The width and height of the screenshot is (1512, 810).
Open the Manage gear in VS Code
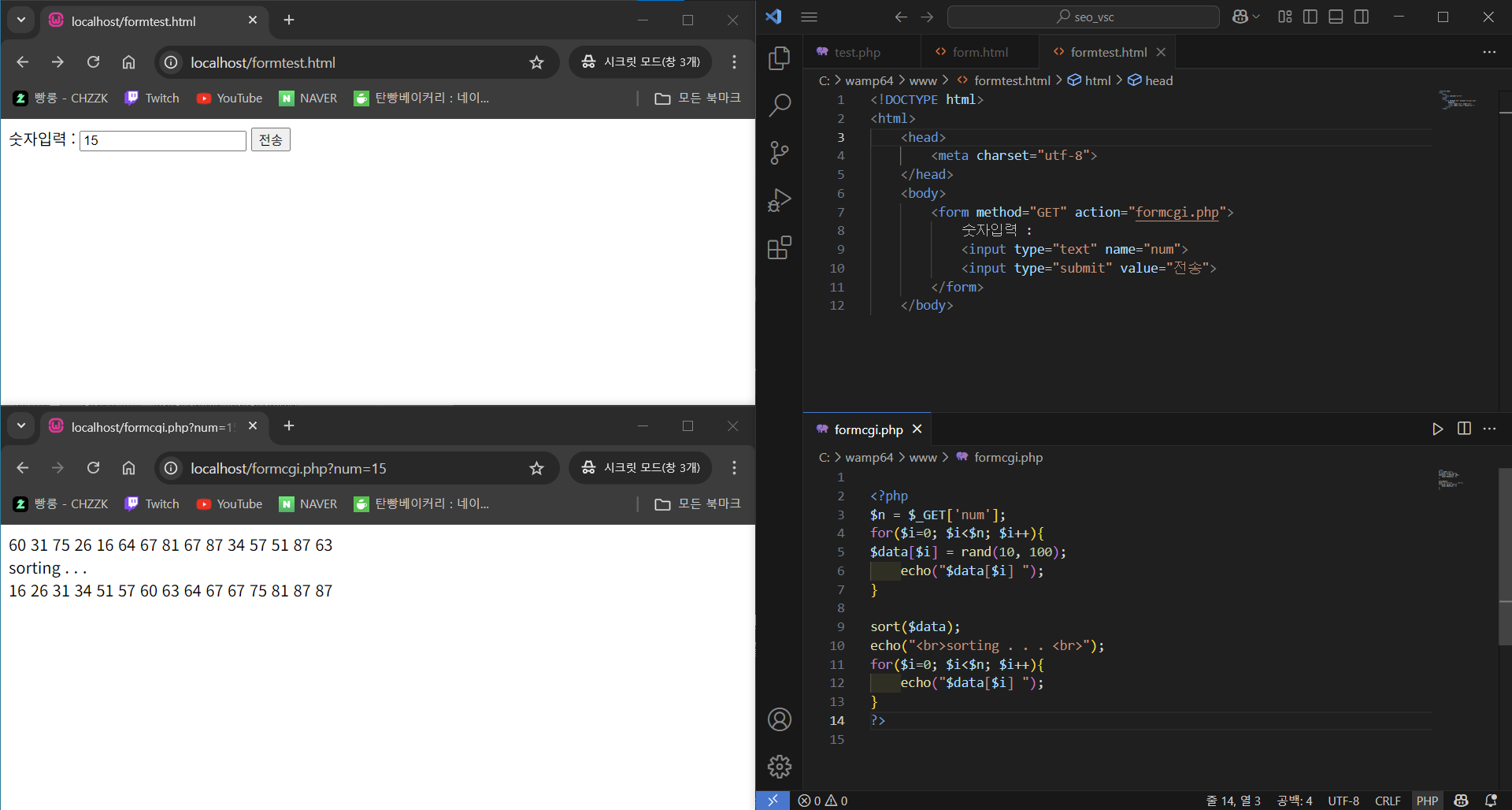(x=779, y=767)
